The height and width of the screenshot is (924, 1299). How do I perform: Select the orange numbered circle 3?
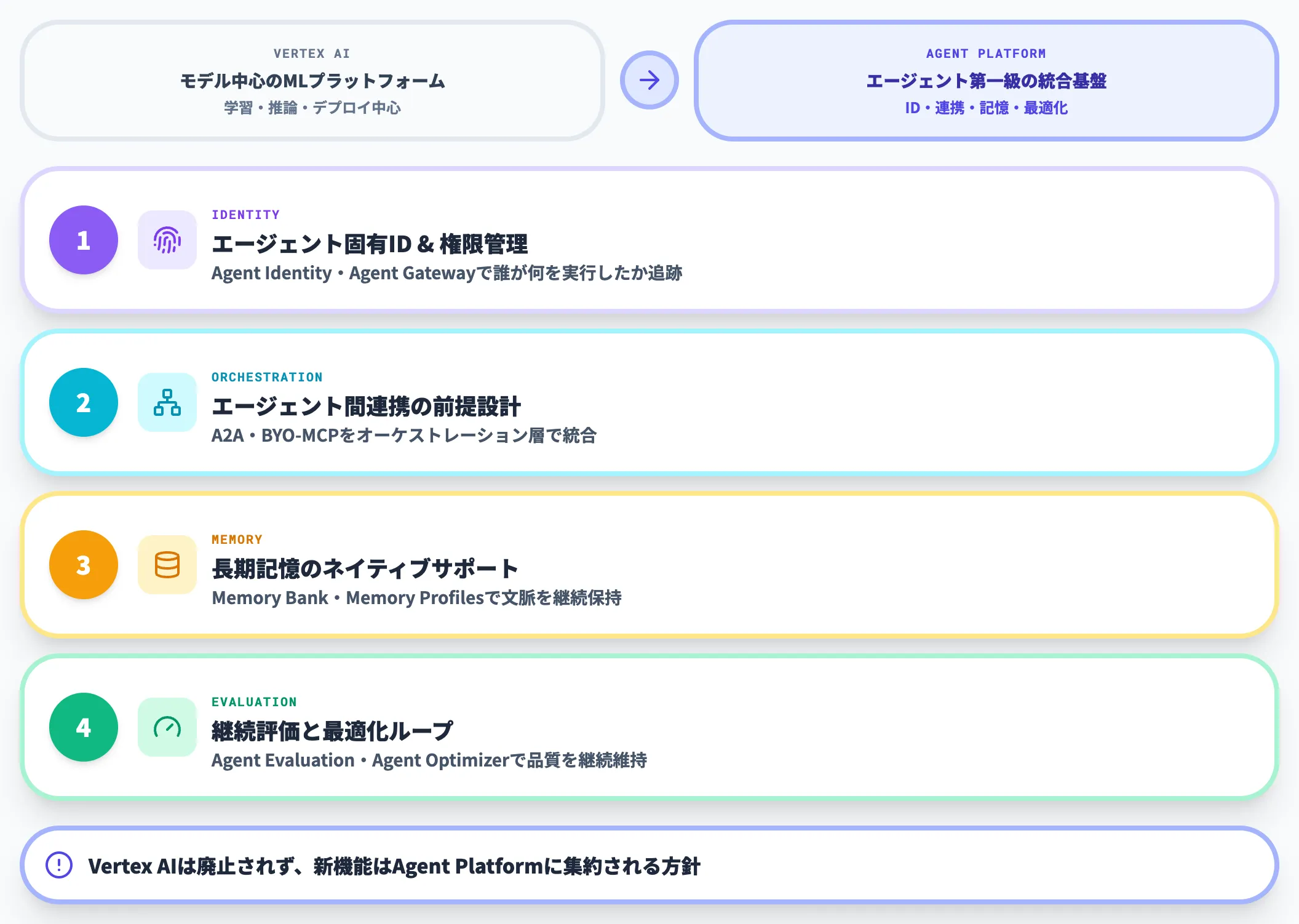click(82, 565)
